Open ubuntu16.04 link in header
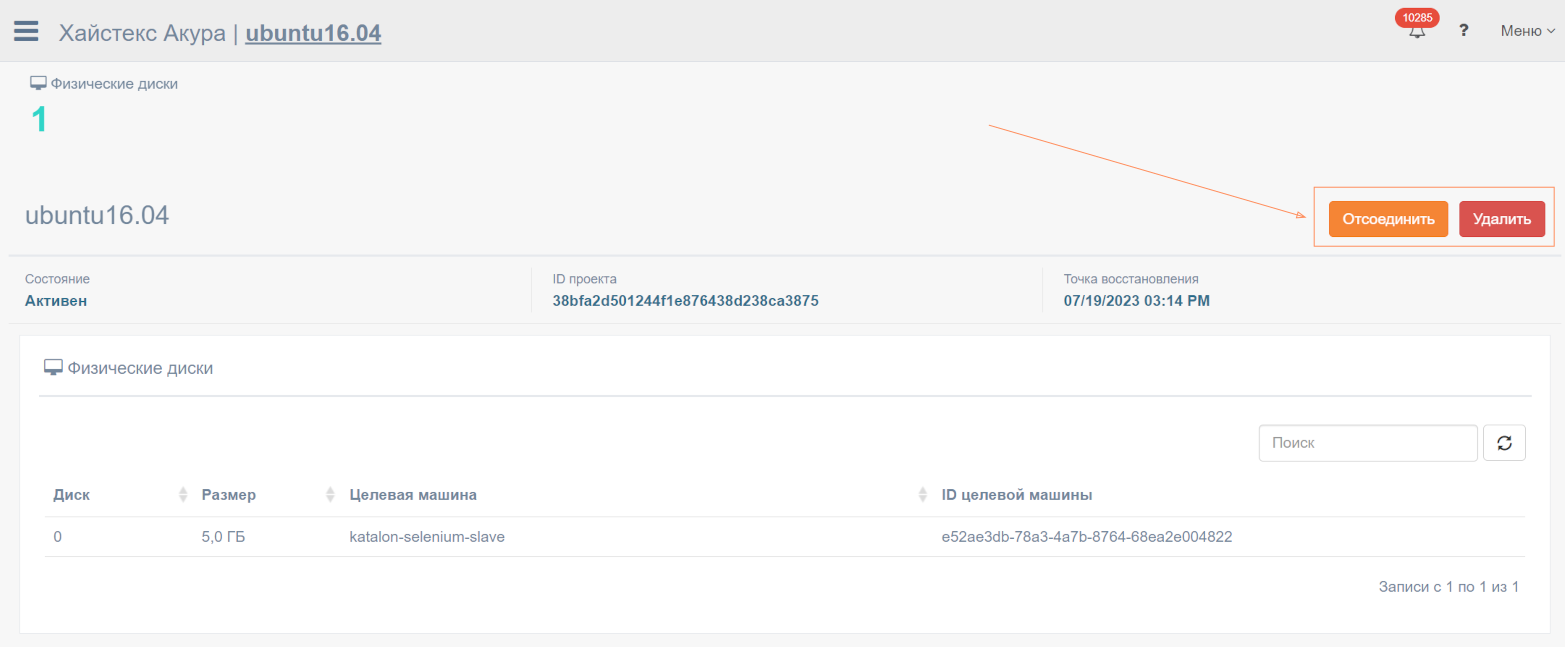 point(313,33)
